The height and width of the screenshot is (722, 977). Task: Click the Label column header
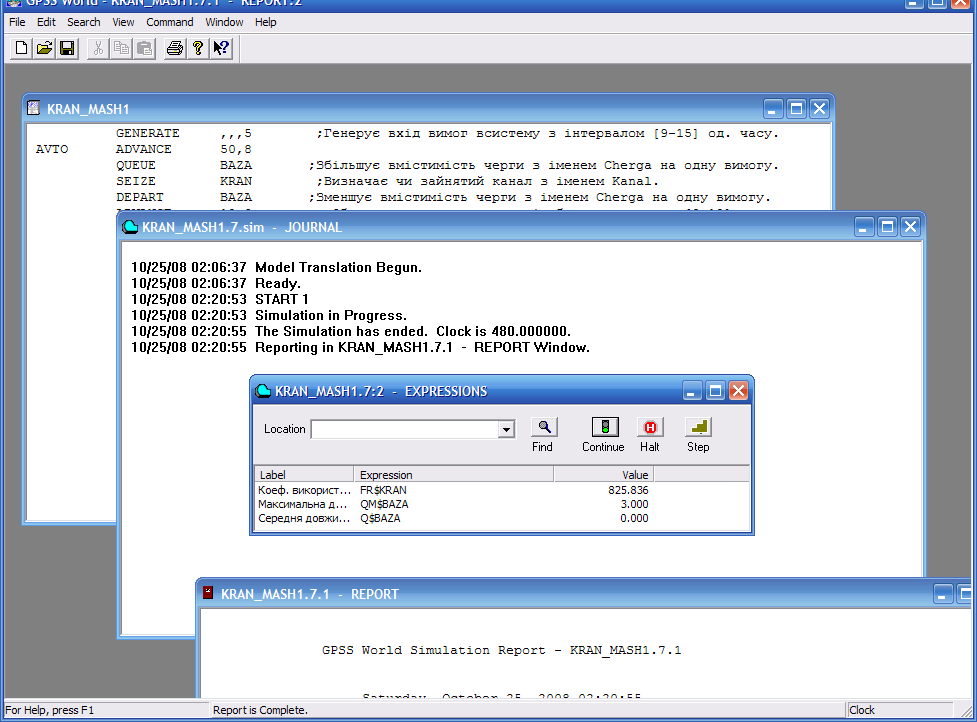[x=304, y=475]
